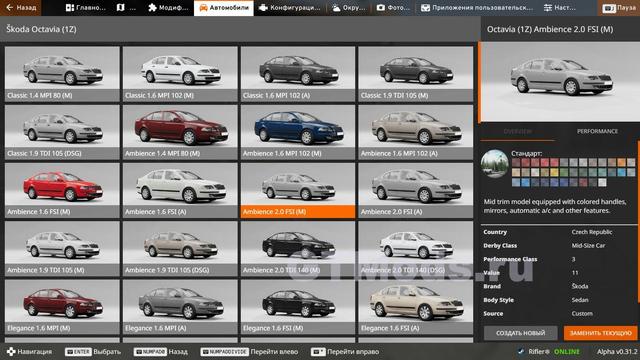The image size is (640, 360).
Task: Click the Перейти вправо hint
Action: click(x=345, y=351)
